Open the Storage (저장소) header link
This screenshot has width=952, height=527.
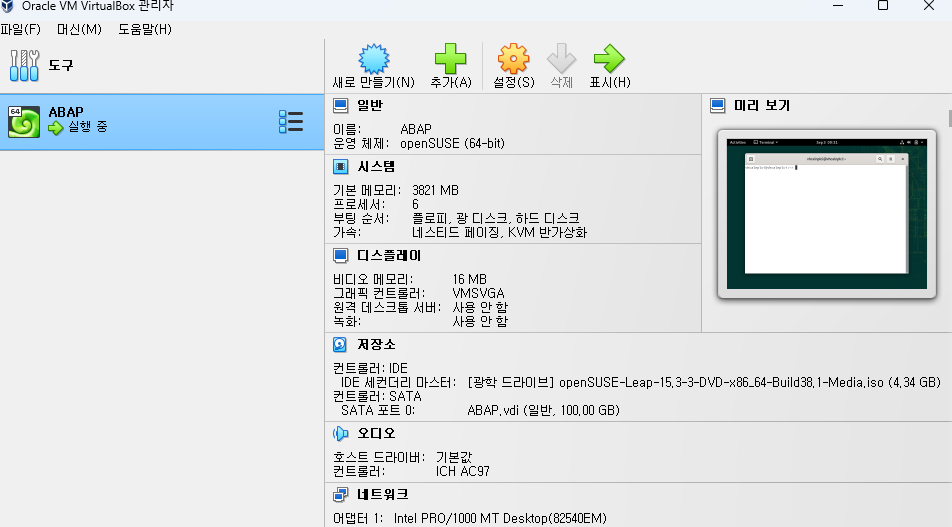[x=376, y=345]
